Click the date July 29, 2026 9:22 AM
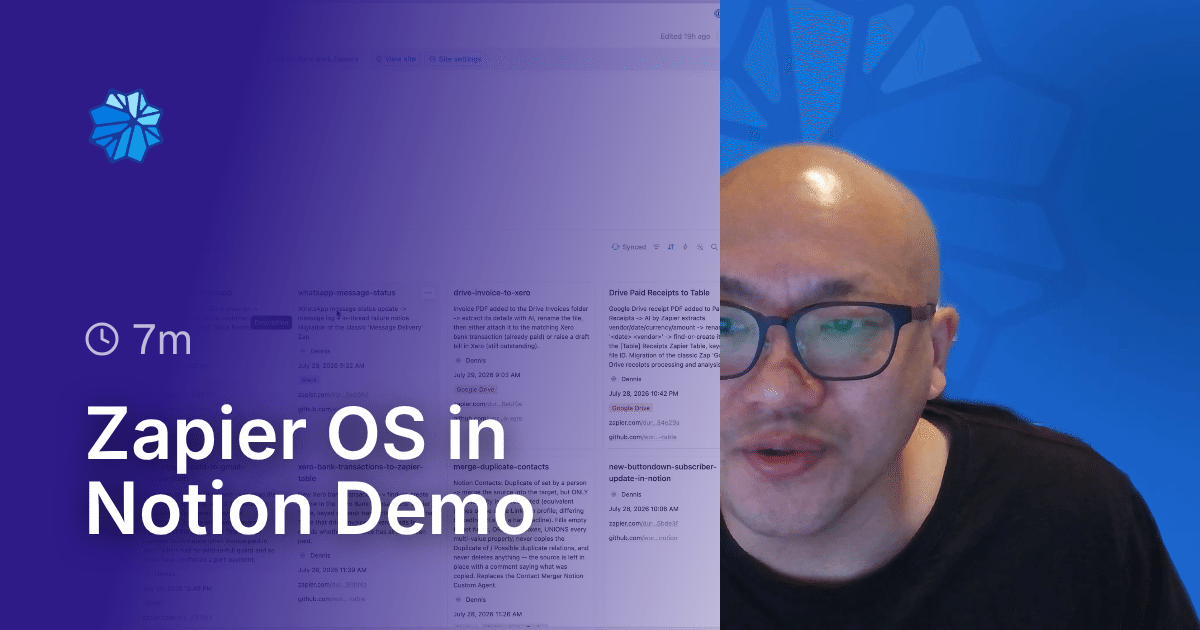Screen dimensions: 1200x630 tap(330, 366)
